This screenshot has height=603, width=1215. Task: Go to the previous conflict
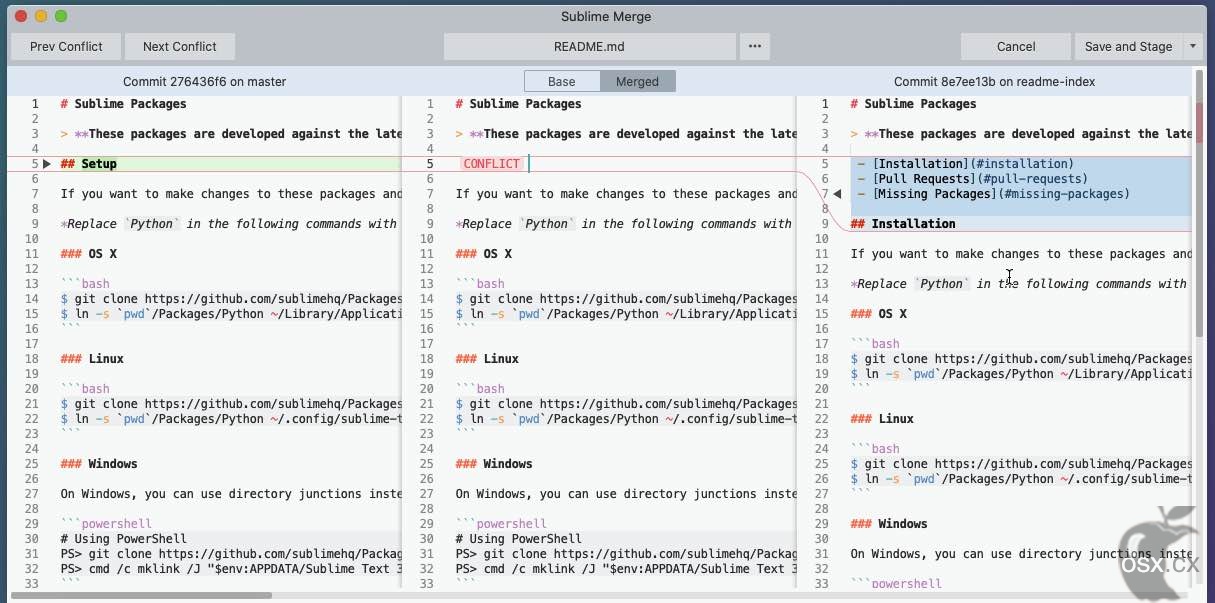(66, 46)
